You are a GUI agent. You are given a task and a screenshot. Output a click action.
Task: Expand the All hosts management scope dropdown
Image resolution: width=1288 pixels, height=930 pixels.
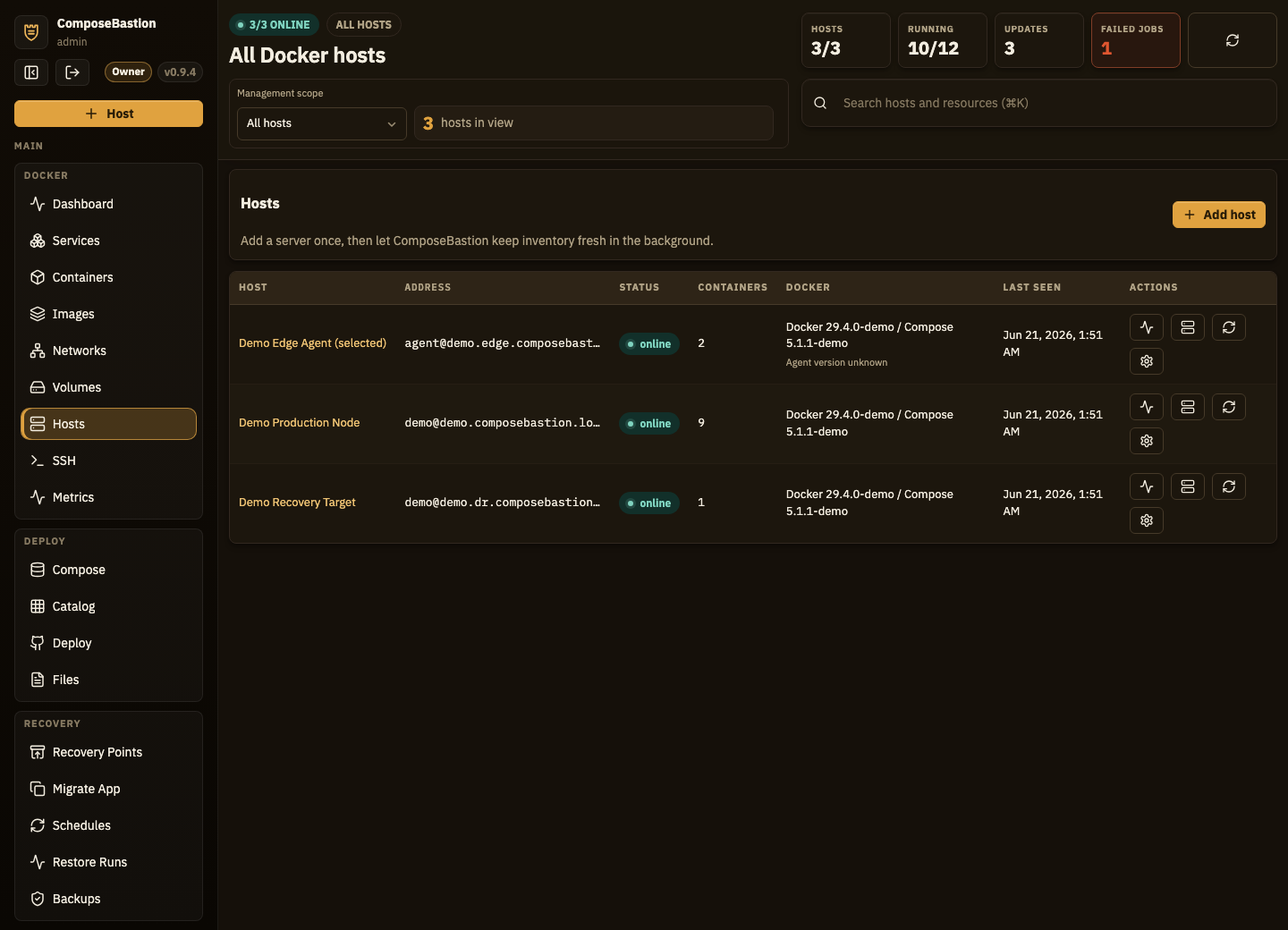[x=322, y=123]
